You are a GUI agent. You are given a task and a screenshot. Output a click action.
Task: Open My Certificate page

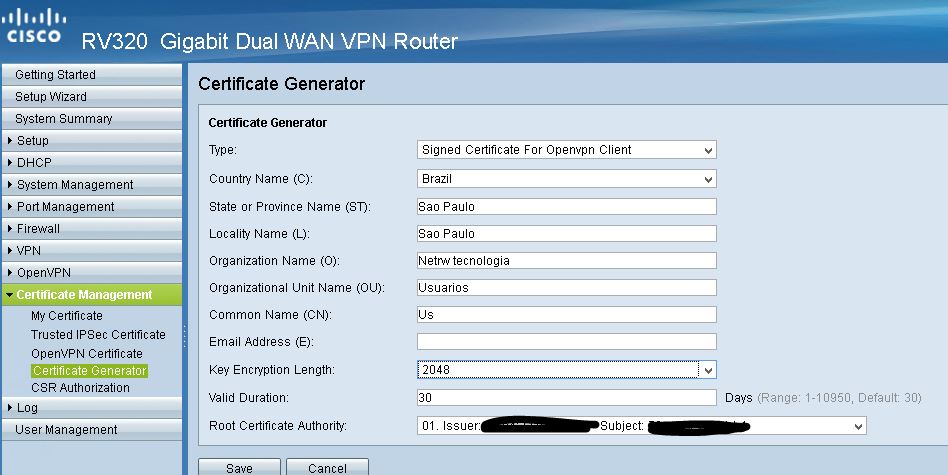coord(67,315)
